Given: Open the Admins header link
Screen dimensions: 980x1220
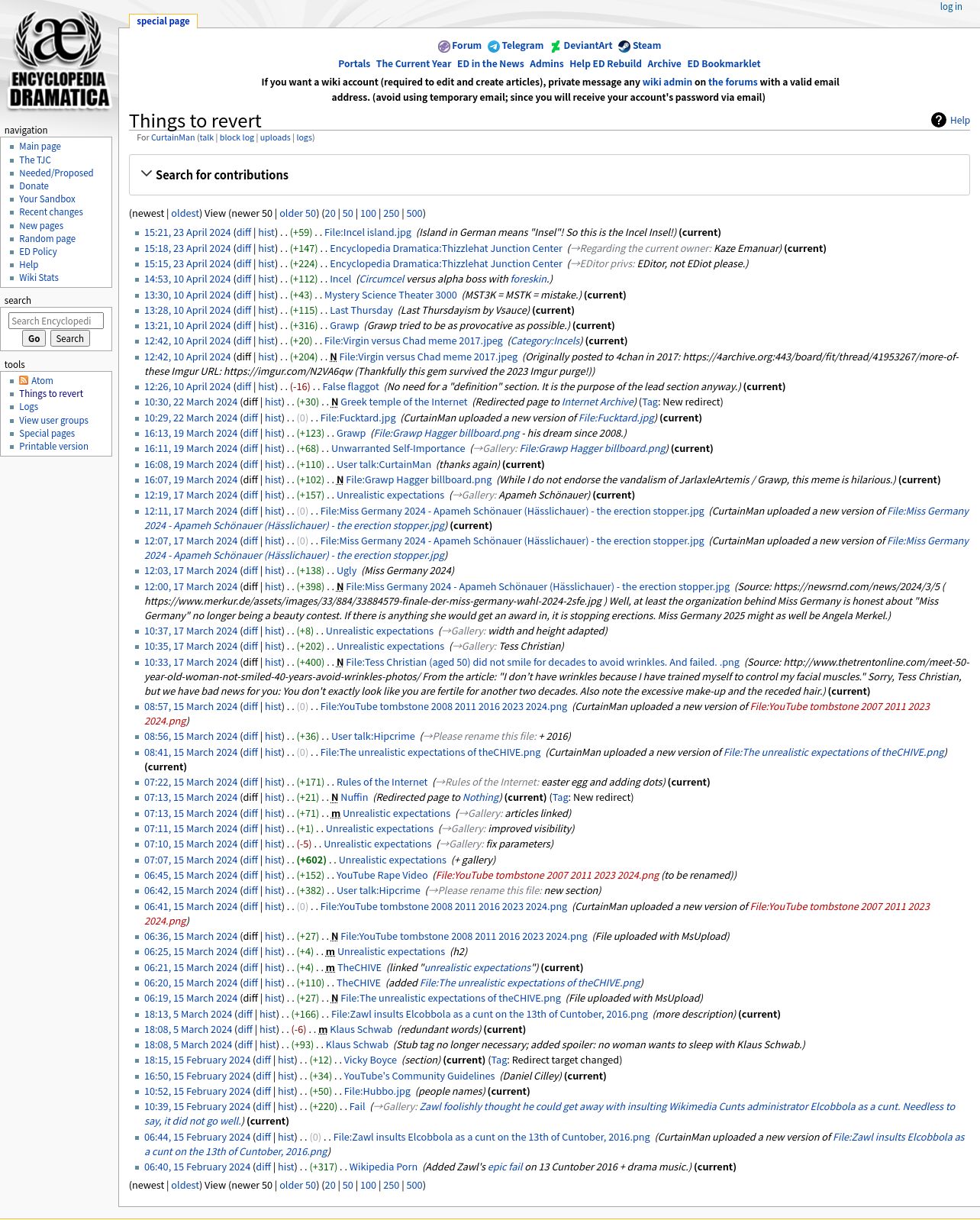Looking at the screenshot, I should tap(546, 64).
